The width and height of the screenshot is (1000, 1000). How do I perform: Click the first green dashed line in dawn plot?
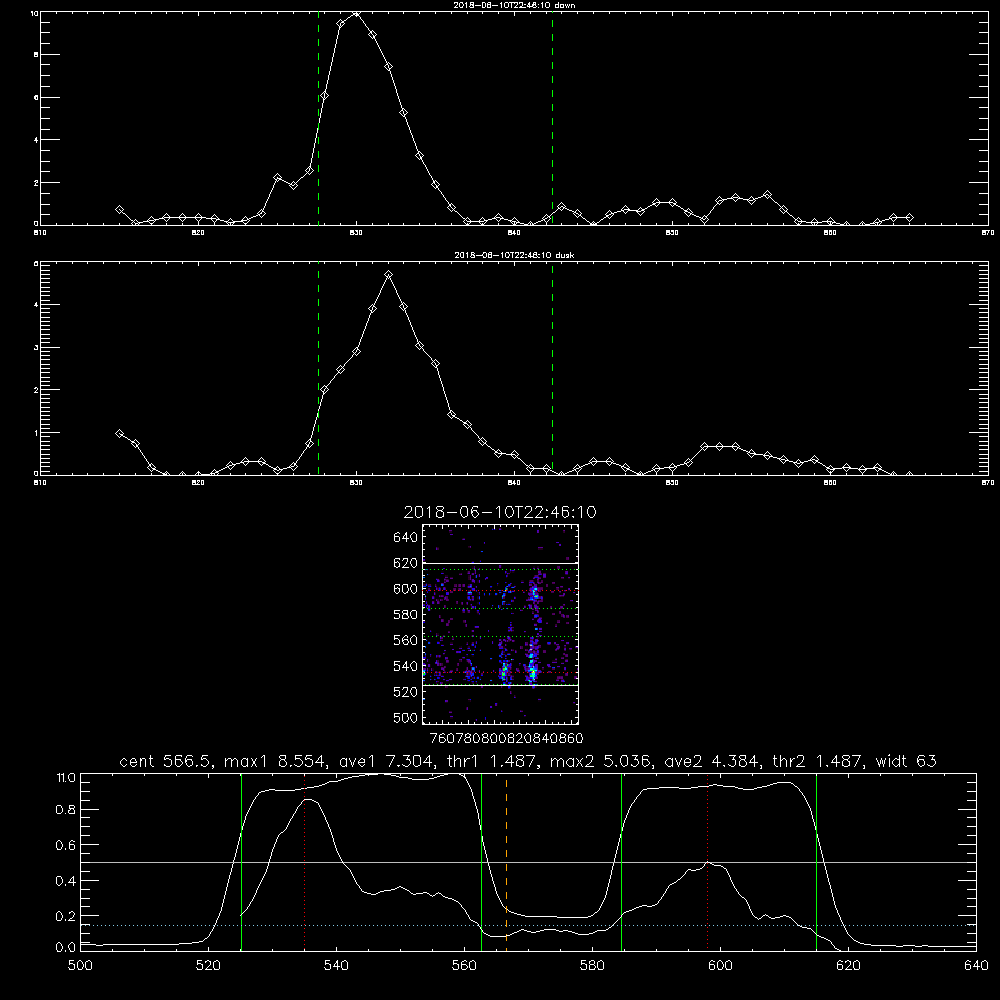318,118
